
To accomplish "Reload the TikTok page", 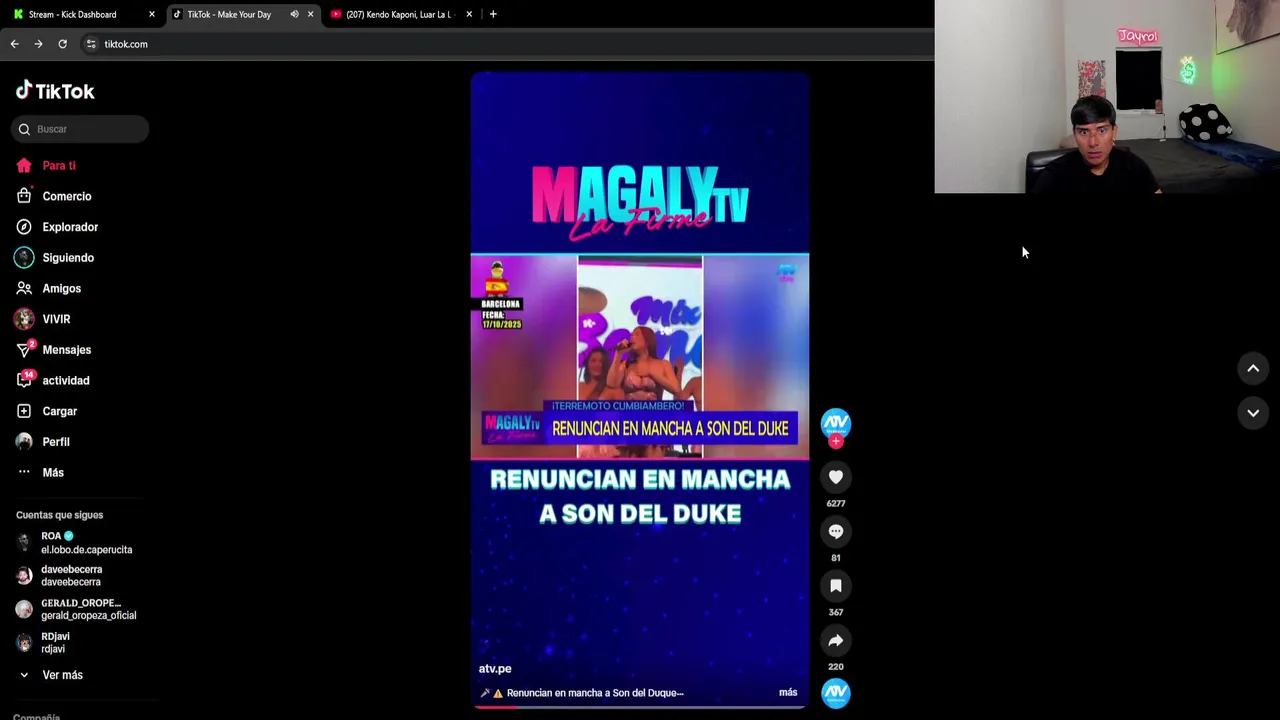I will (x=62, y=44).
